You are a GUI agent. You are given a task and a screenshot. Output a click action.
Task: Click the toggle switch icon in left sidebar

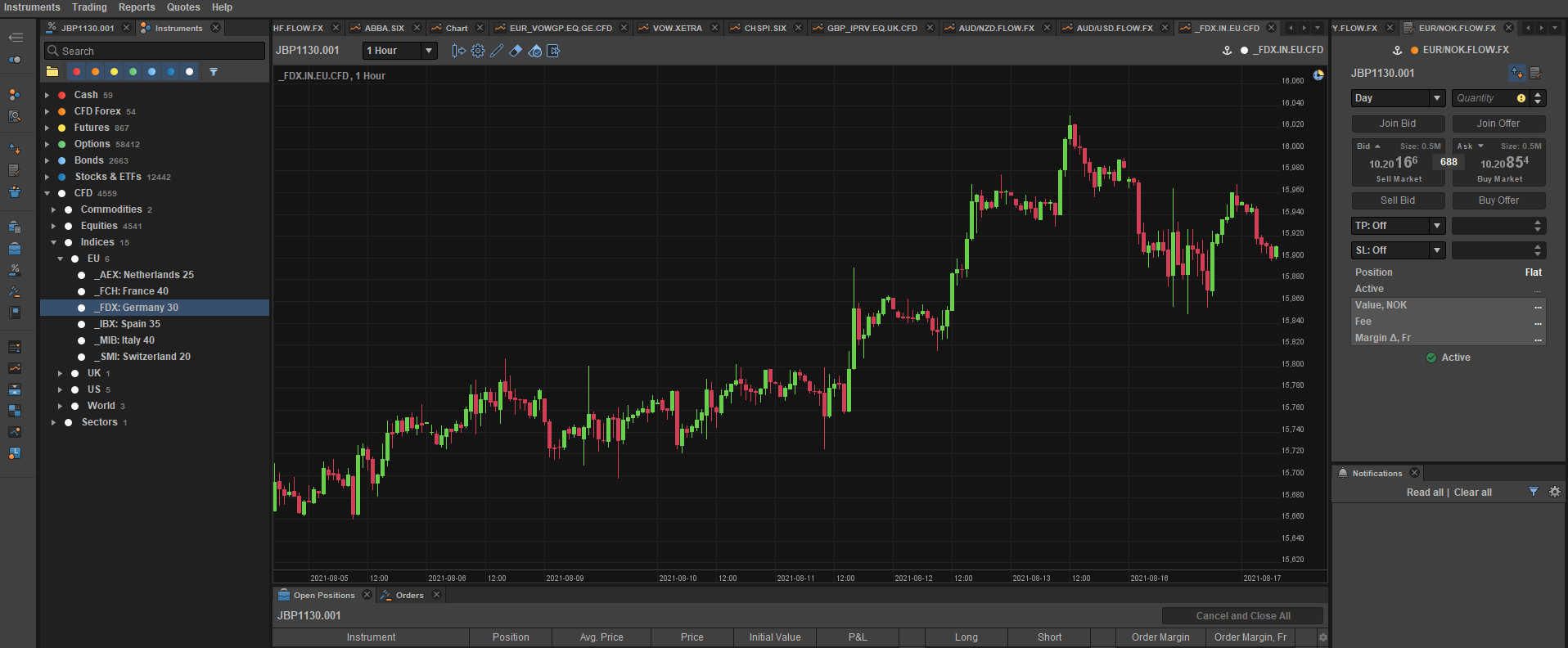(x=15, y=60)
